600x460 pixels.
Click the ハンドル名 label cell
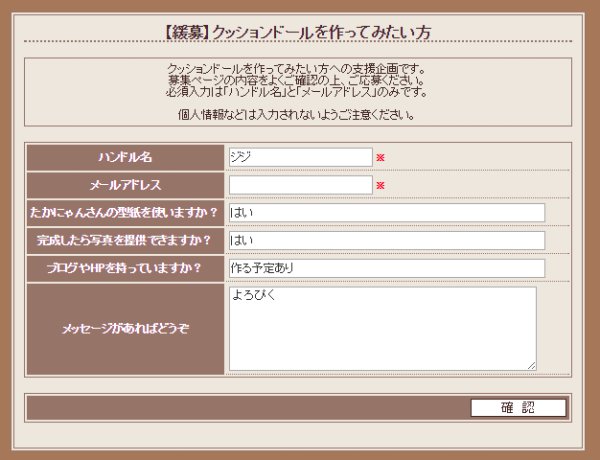[x=126, y=157]
